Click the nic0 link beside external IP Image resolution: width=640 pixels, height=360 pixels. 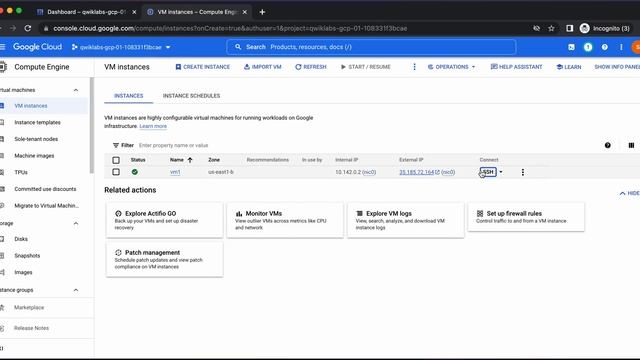point(448,172)
